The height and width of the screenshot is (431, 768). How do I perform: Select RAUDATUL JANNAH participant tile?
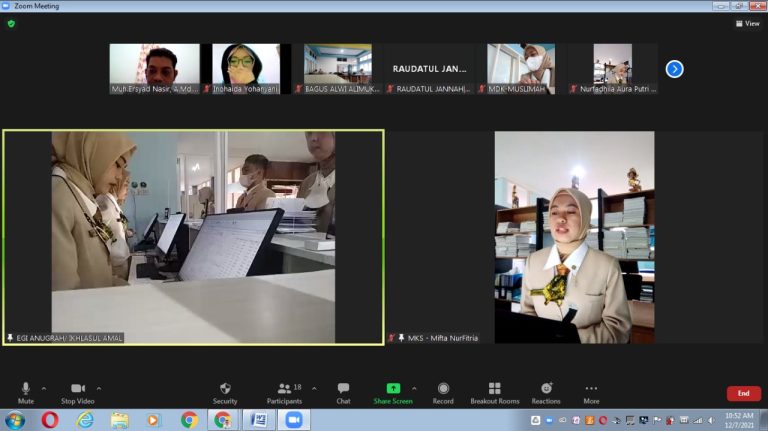click(429, 69)
